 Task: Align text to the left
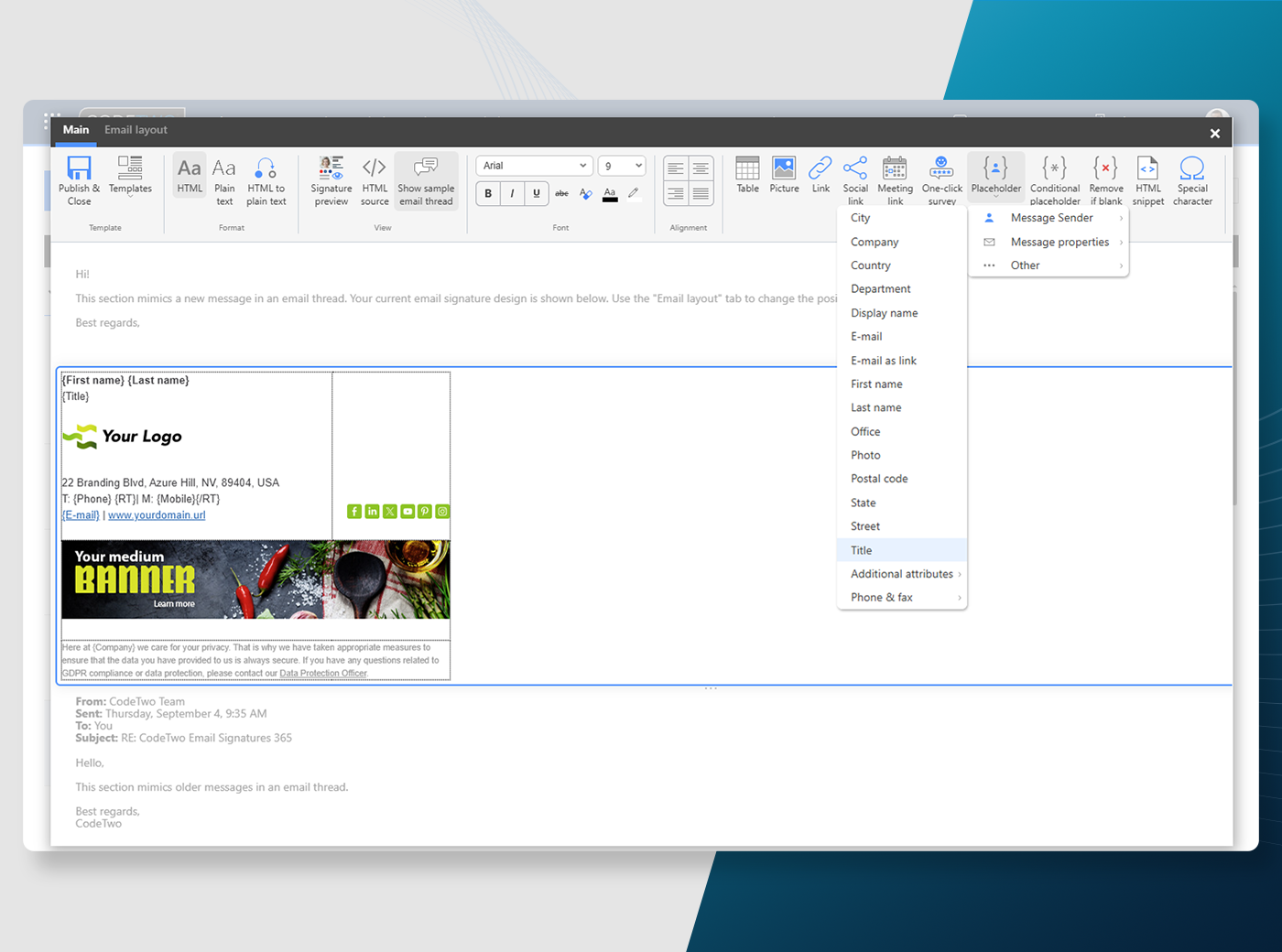676,168
